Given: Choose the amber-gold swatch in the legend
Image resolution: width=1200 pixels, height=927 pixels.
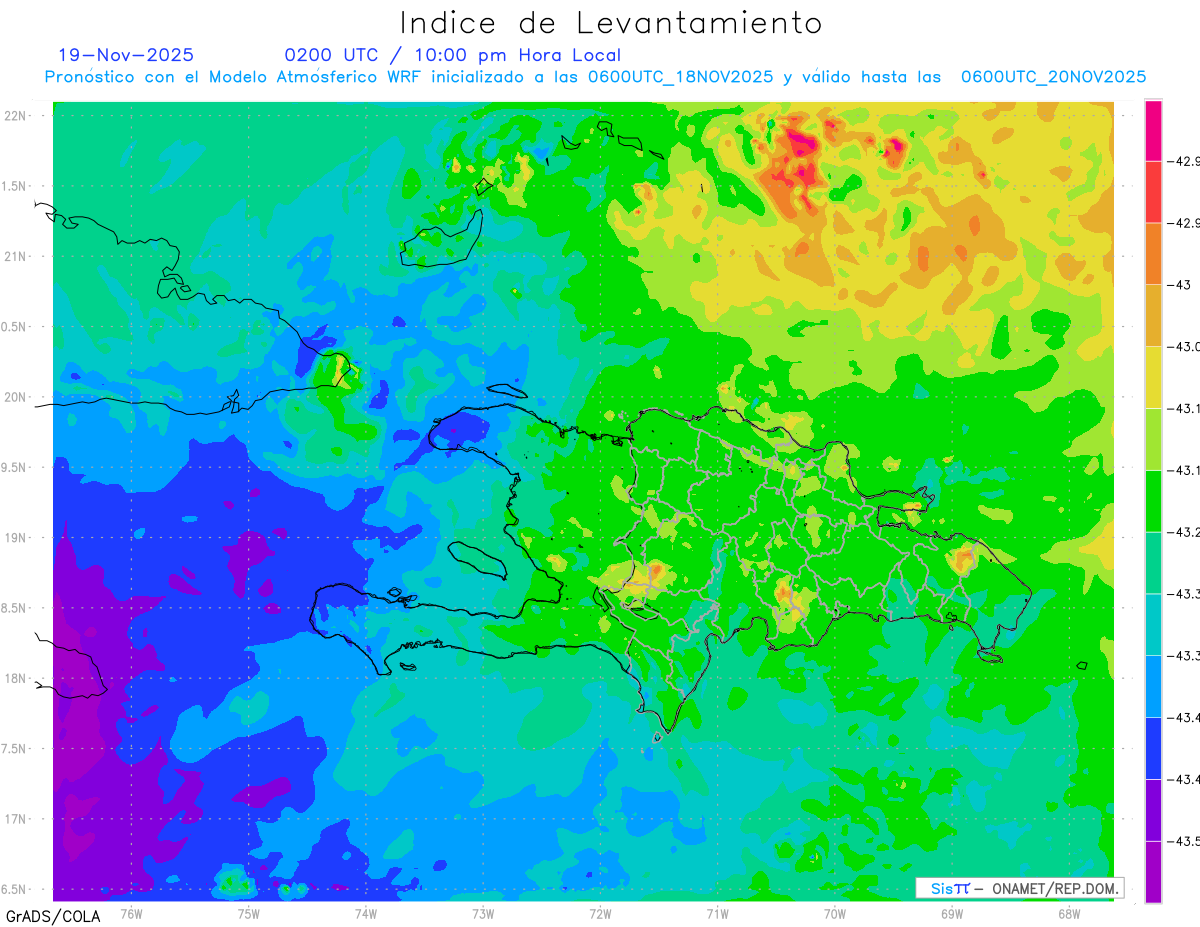Looking at the screenshot, I should coord(1153,315).
